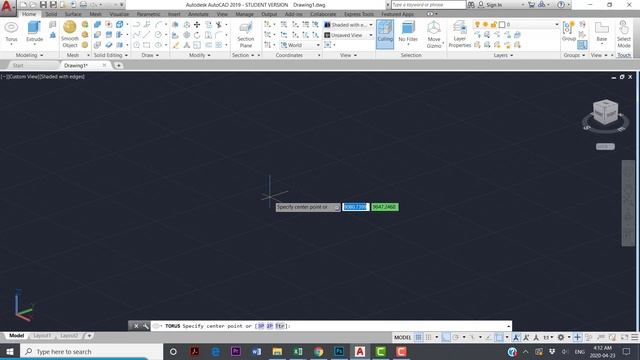This screenshot has height=360, width=640.
Task: Switch to the Visualize ribbon tab
Action: tap(119, 14)
